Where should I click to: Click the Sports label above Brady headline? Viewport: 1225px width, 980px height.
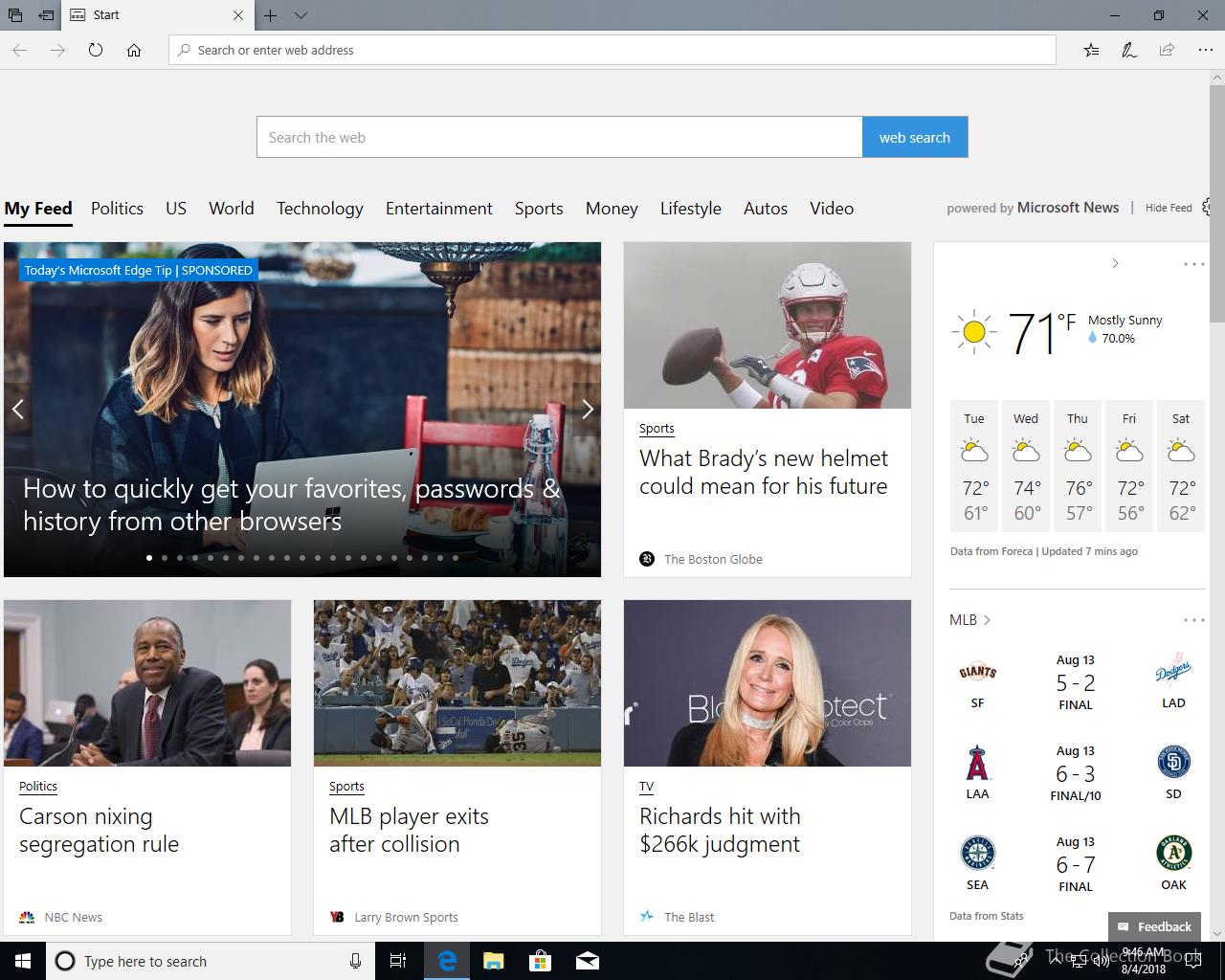657,429
